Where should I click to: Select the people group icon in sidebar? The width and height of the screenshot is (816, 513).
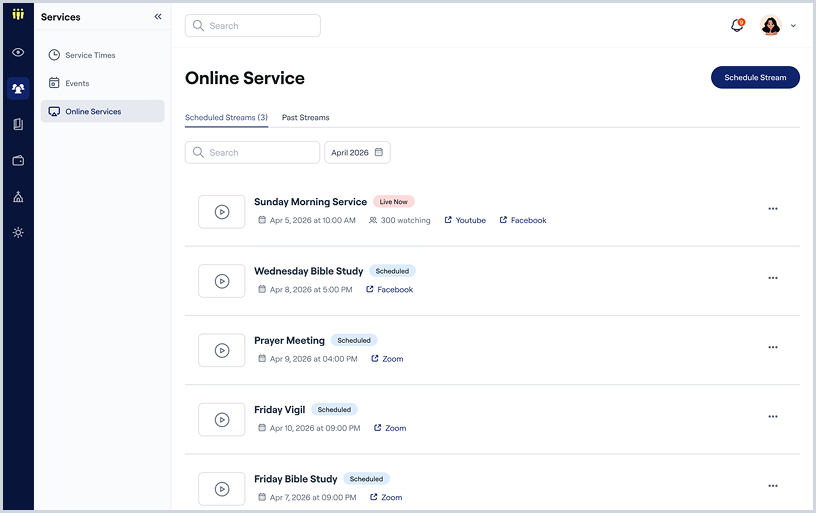coord(18,88)
